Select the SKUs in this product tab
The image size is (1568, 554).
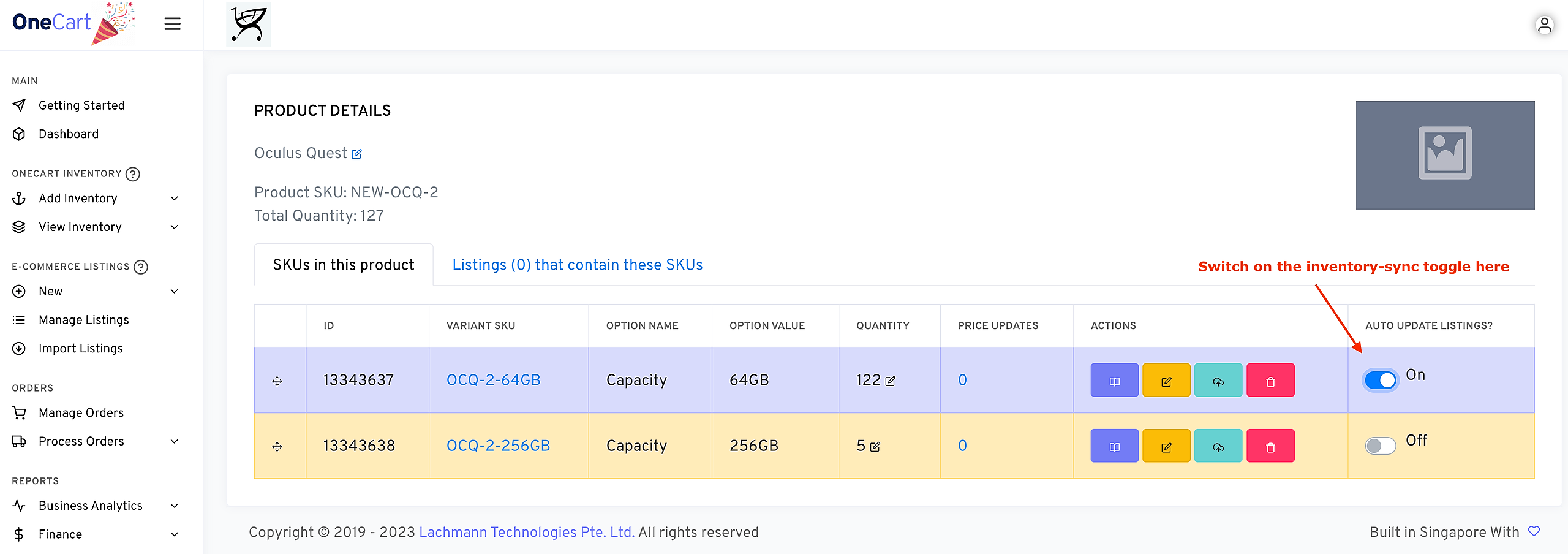(344, 265)
